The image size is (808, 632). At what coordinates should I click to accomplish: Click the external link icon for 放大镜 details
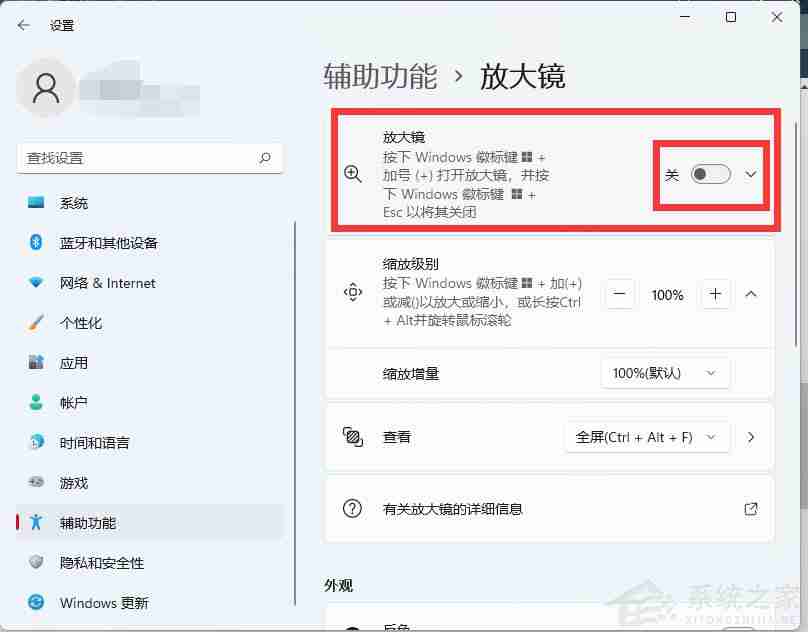tap(751, 509)
